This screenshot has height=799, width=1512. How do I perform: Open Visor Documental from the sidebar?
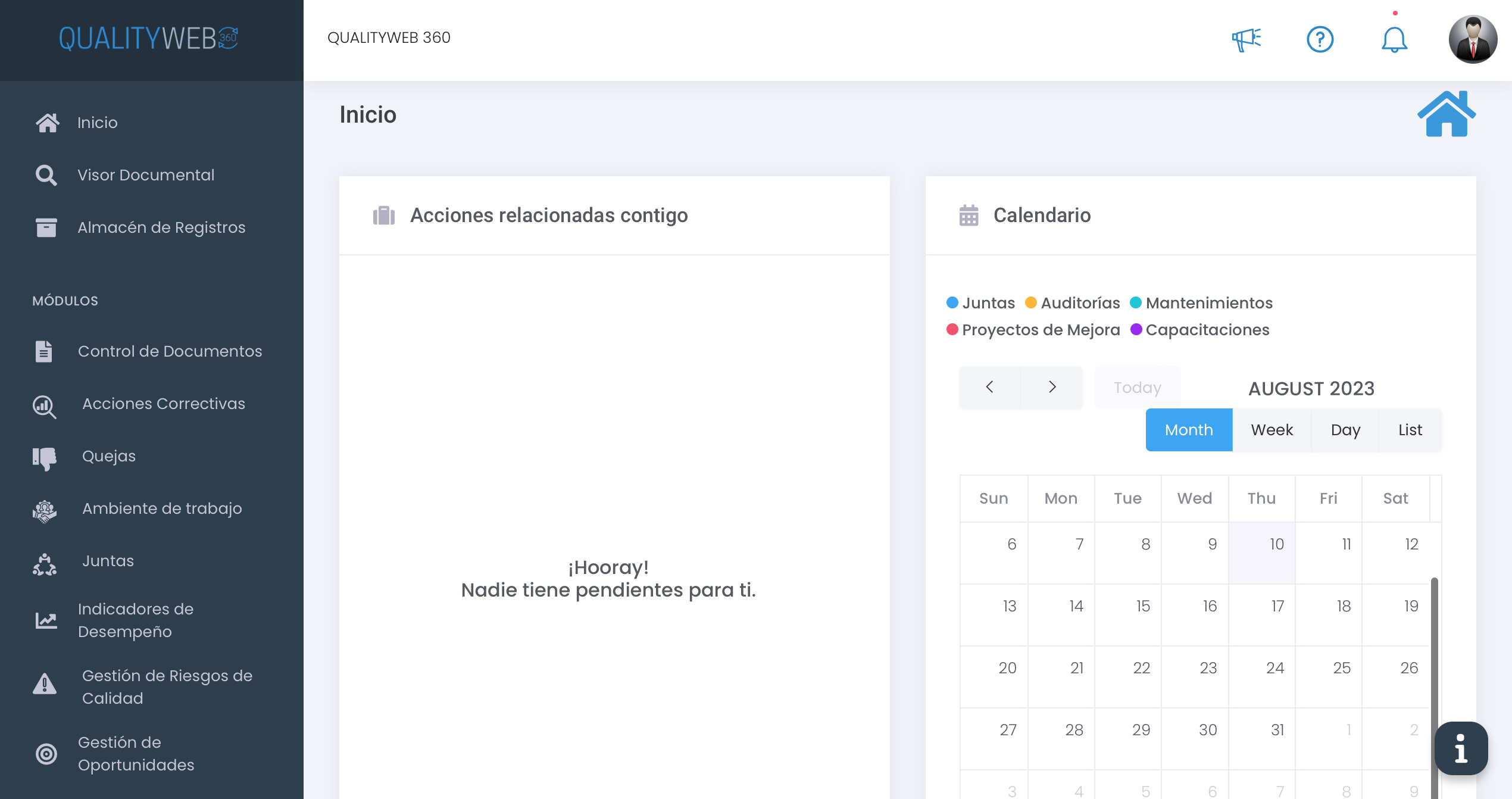pos(145,175)
